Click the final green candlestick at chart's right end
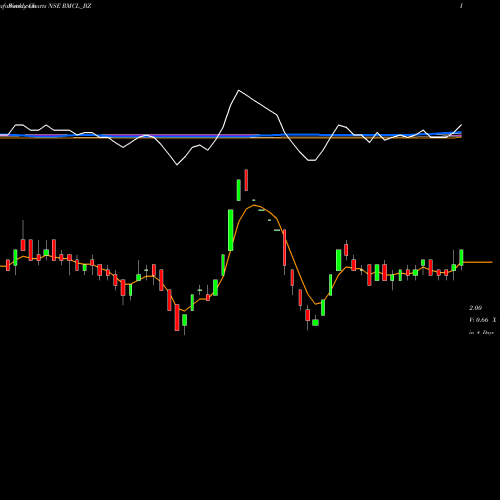Viewport: 500px width, 500px height. pos(461,258)
